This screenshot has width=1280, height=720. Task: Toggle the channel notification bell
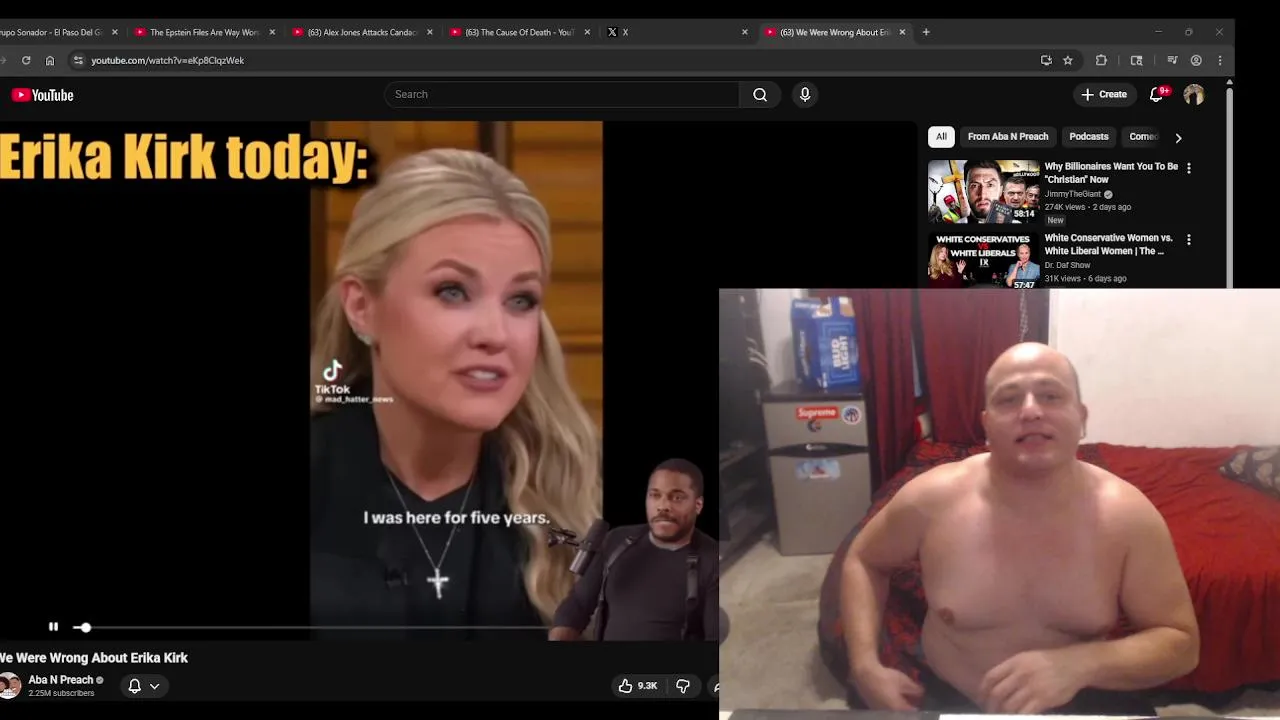click(x=135, y=686)
